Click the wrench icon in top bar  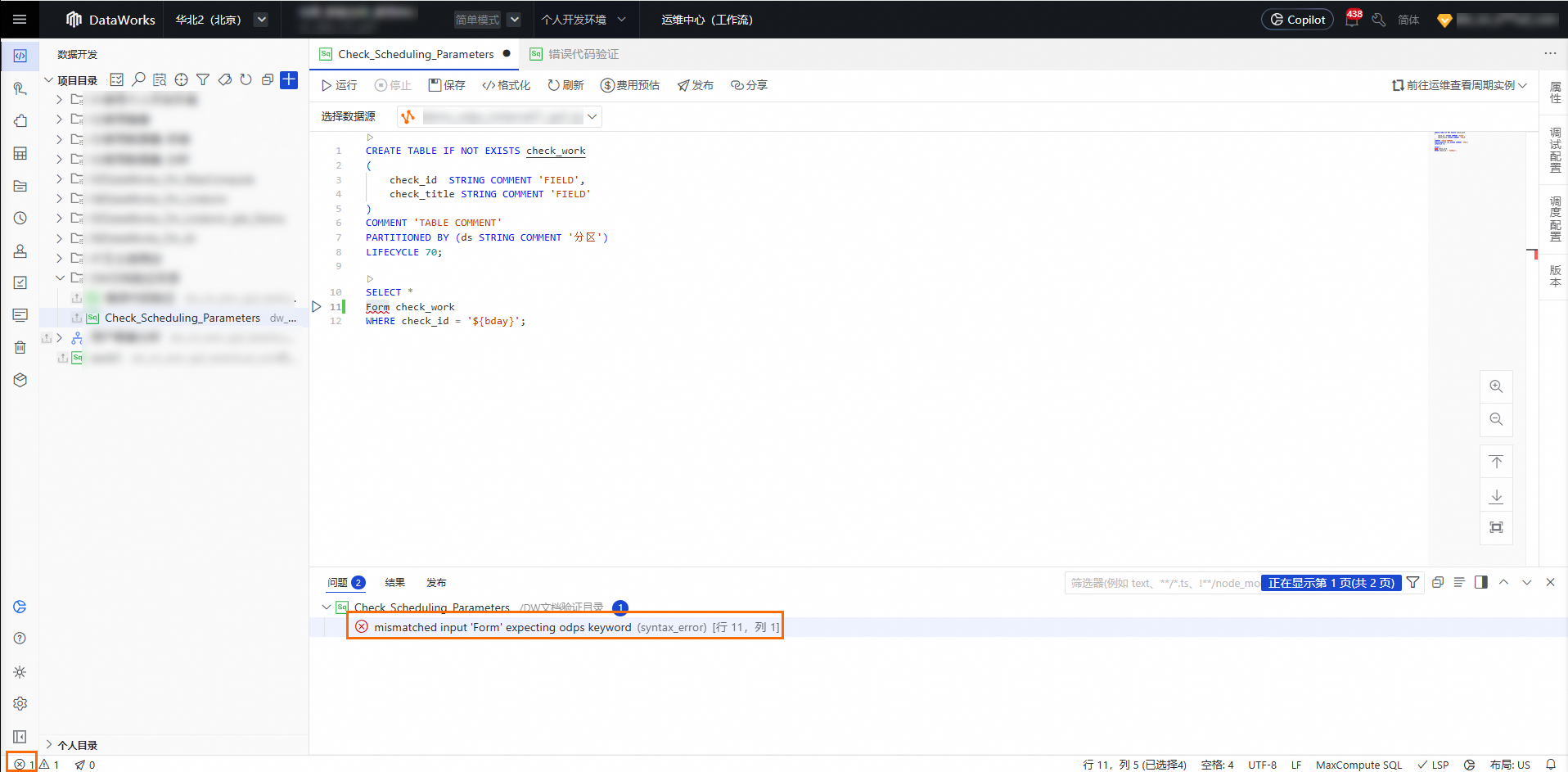click(x=1379, y=20)
